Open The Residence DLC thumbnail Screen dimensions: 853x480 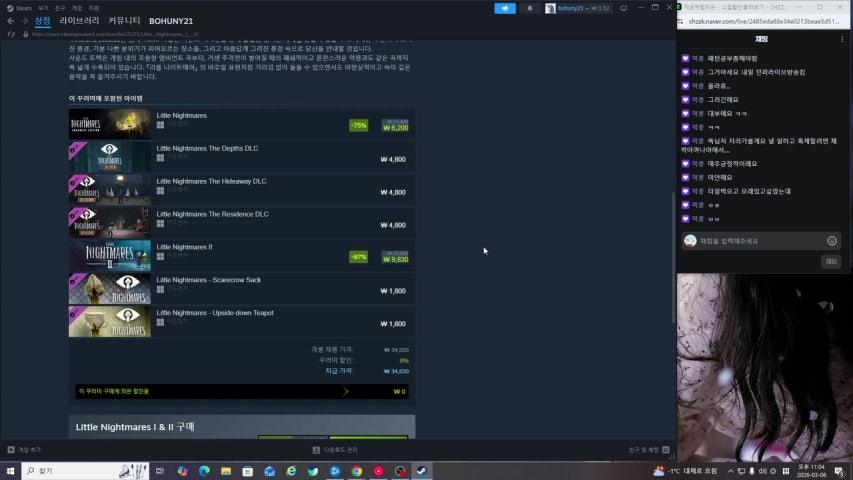[109, 223]
